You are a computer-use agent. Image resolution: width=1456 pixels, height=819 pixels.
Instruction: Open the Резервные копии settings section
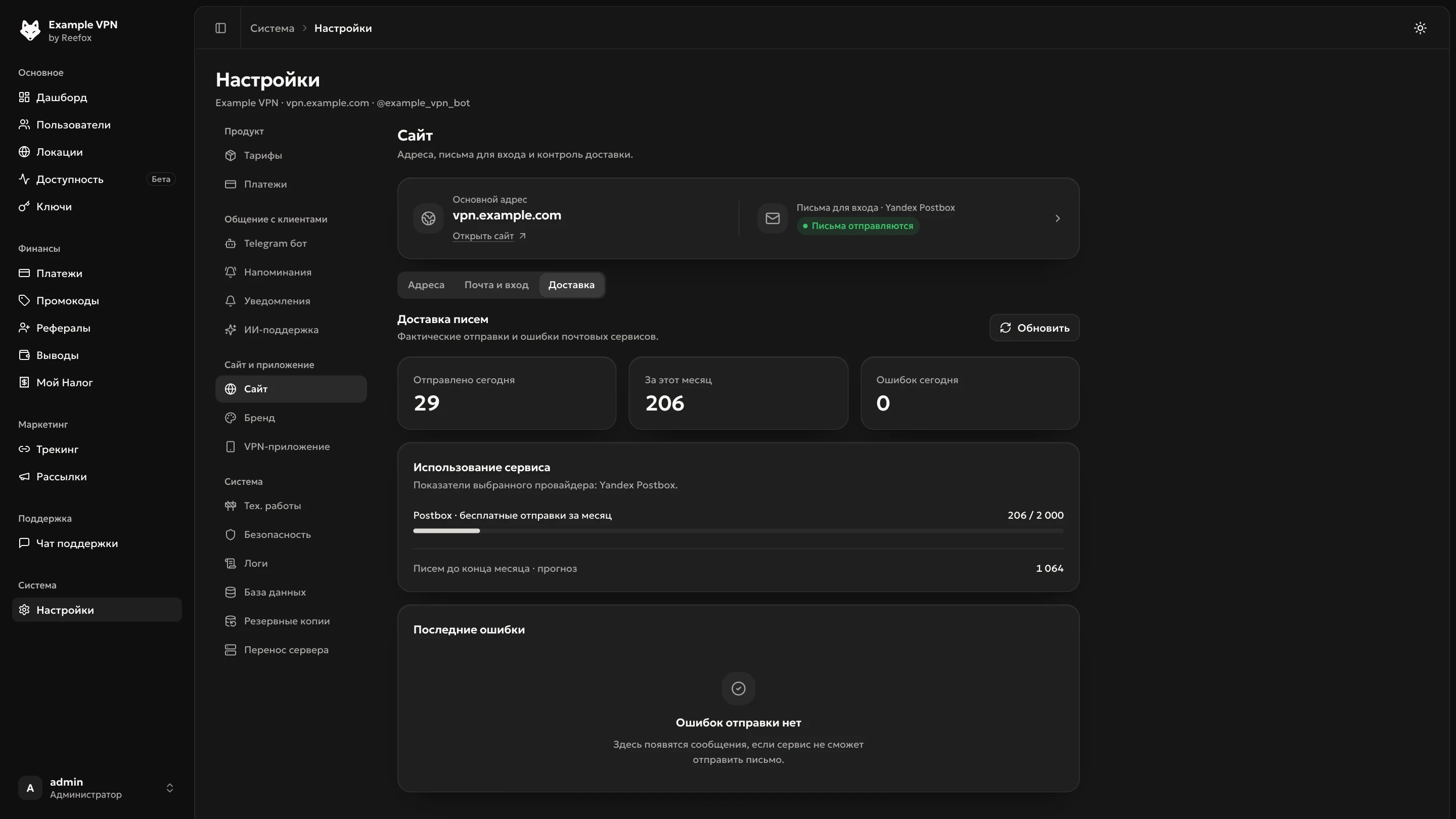pos(291,621)
